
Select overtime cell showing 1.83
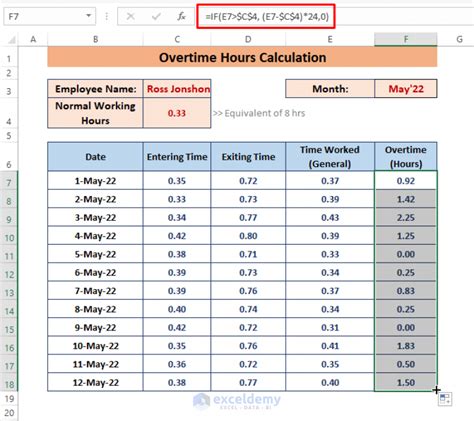click(x=406, y=346)
